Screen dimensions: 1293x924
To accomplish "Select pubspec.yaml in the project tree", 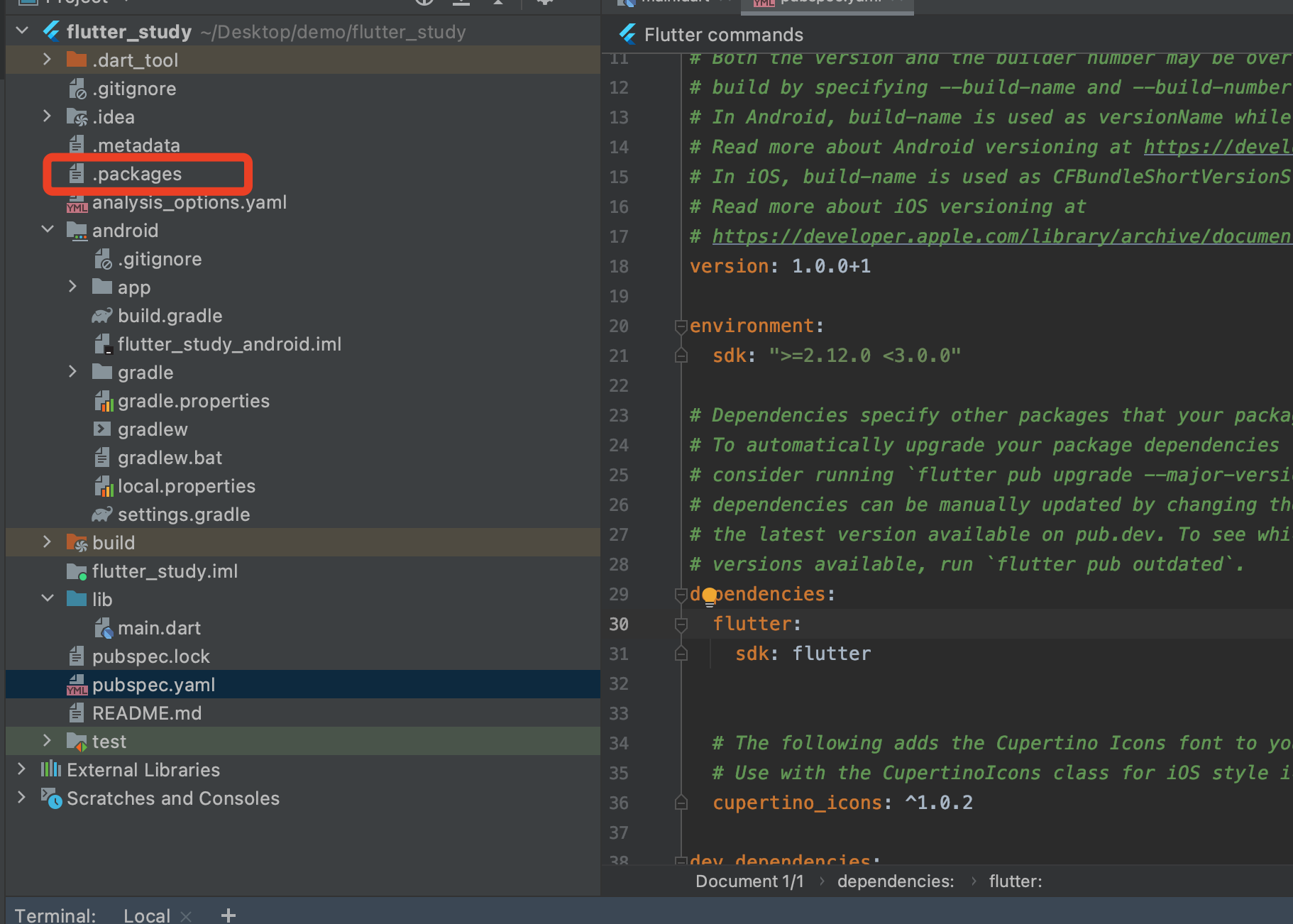I will coord(303,685).
